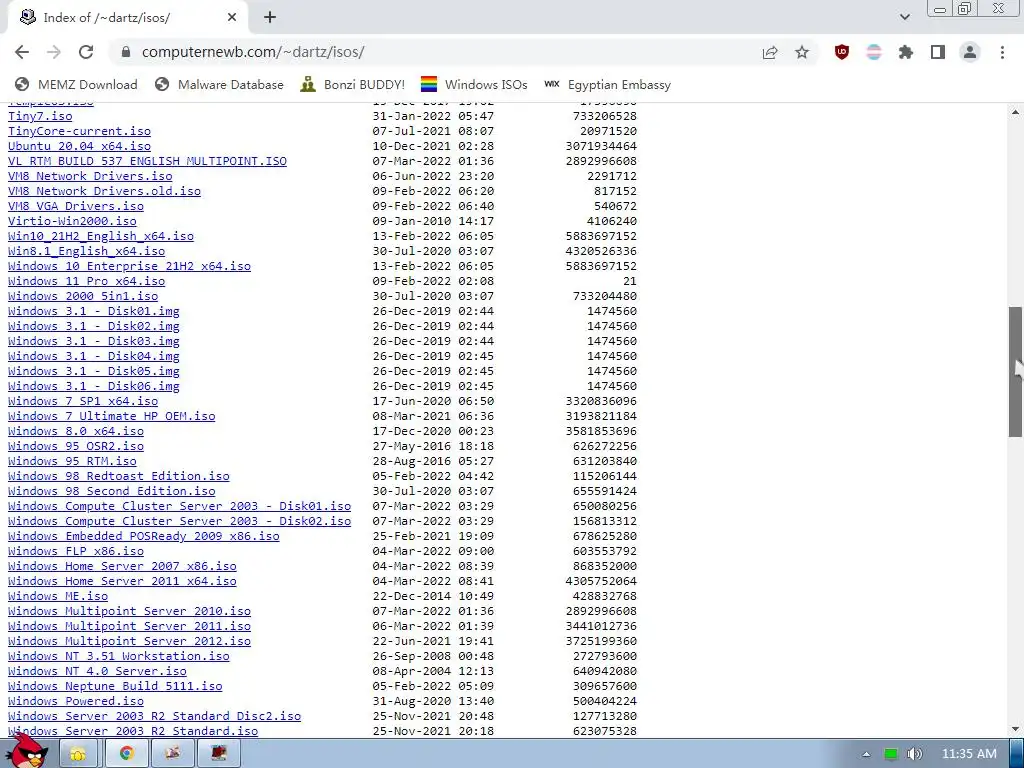
Task: Download Windows_2000_5in1.iso
Action: click(83, 296)
